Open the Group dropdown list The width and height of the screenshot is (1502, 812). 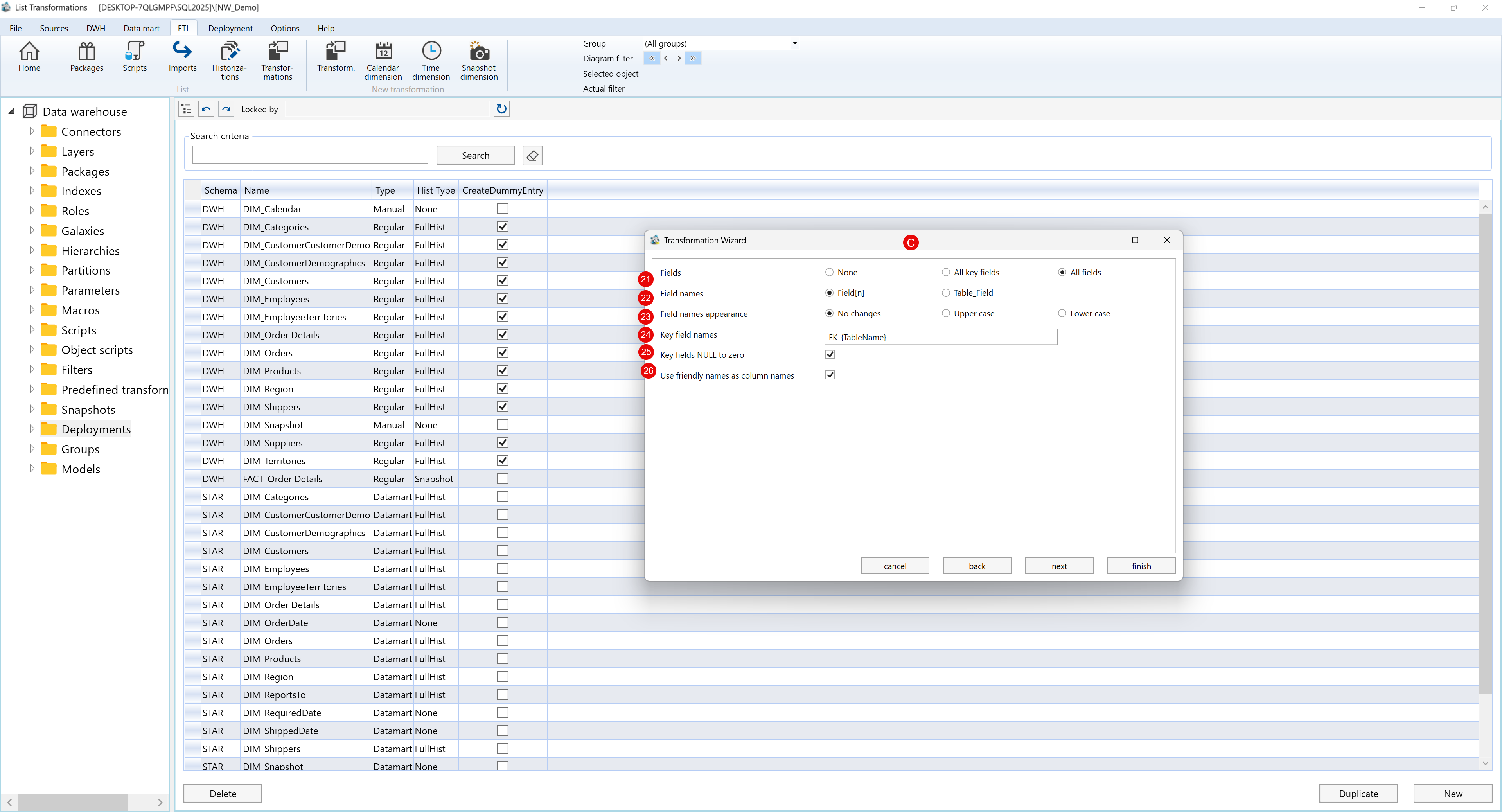pyautogui.click(x=795, y=43)
